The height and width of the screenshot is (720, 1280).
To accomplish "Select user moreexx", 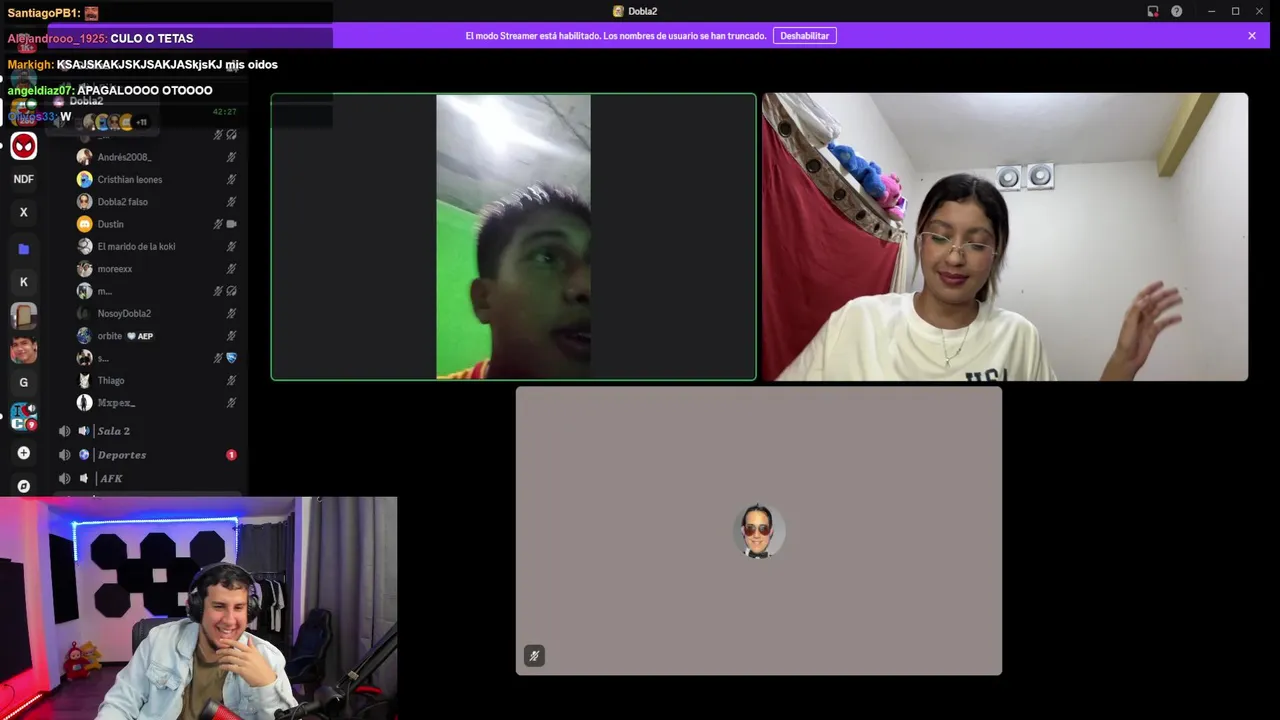I will point(157,268).
